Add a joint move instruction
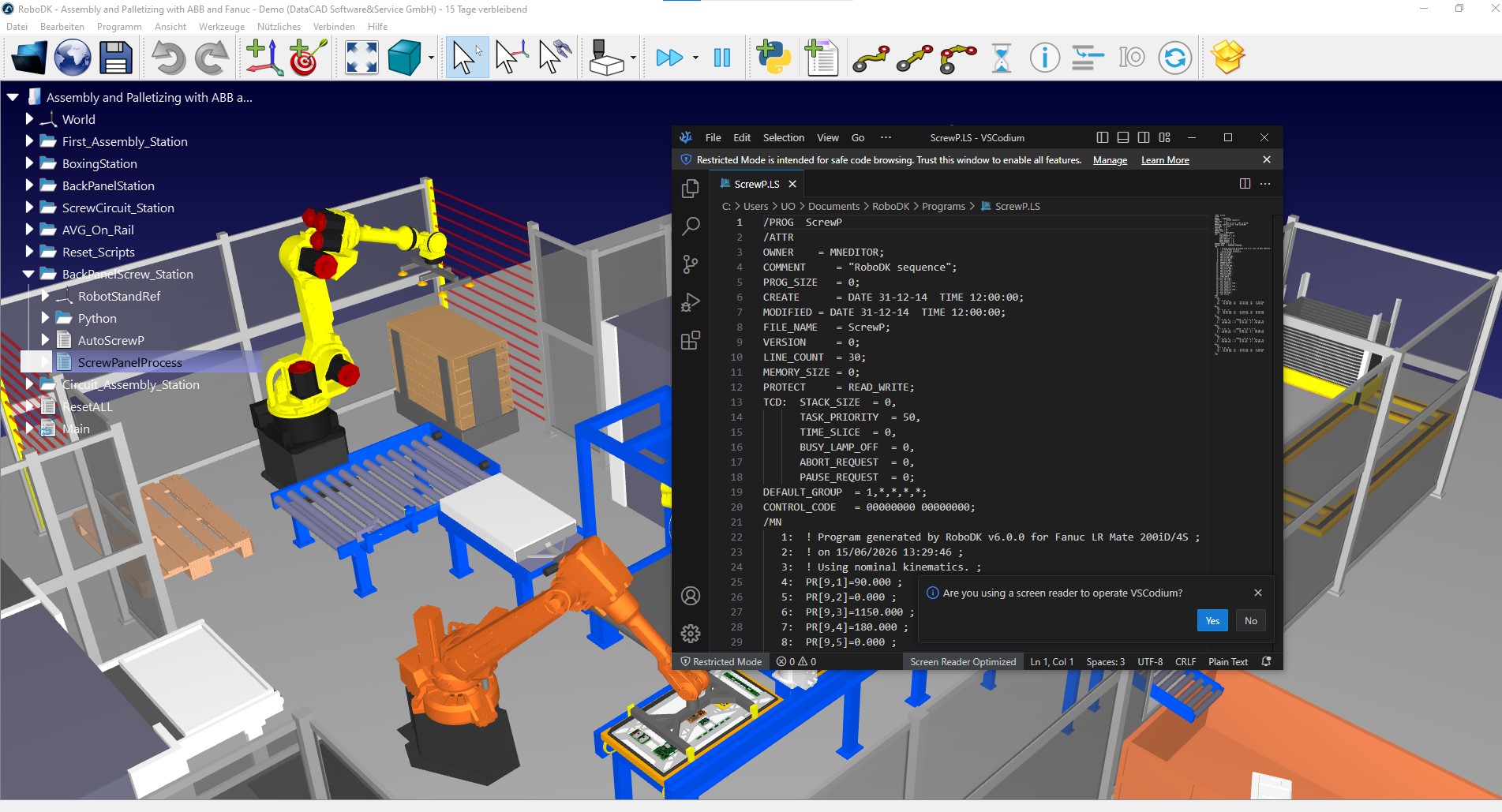1502x812 pixels. click(871, 58)
